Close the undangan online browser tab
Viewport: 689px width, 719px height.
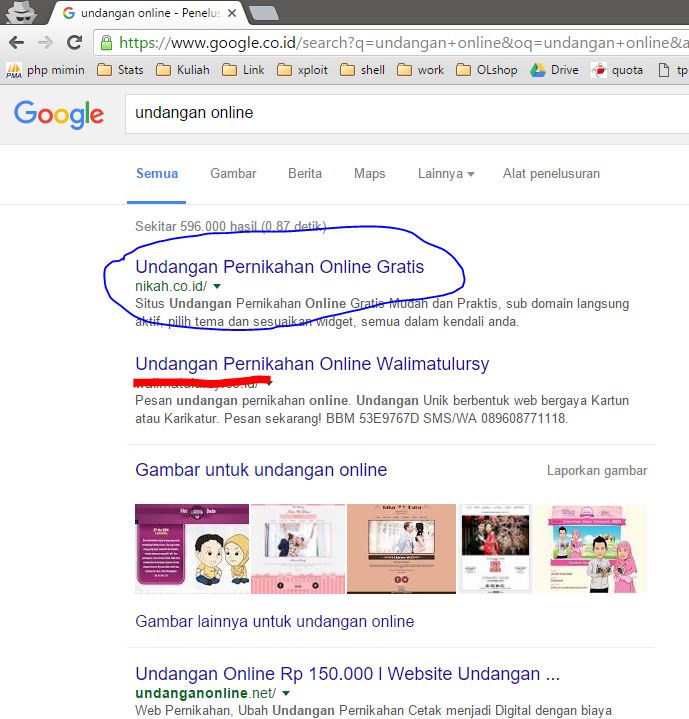(x=232, y=13)
